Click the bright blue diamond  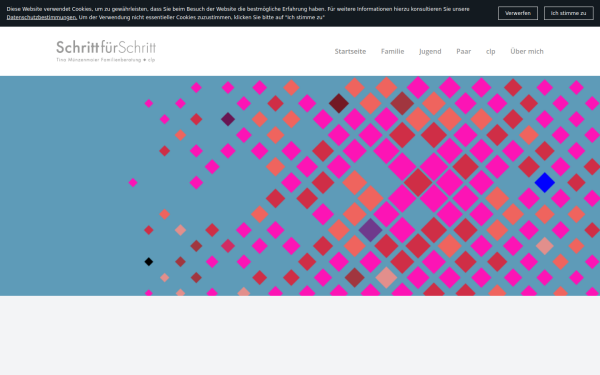545,182
